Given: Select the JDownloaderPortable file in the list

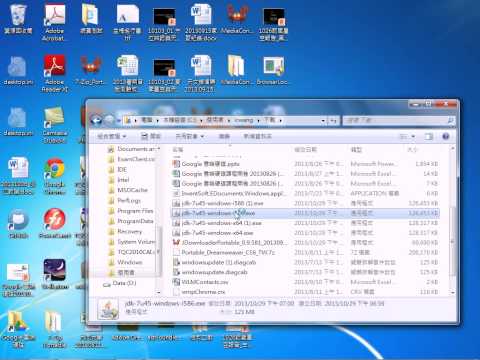Looking at the screenshot, I should click(305, 242).
